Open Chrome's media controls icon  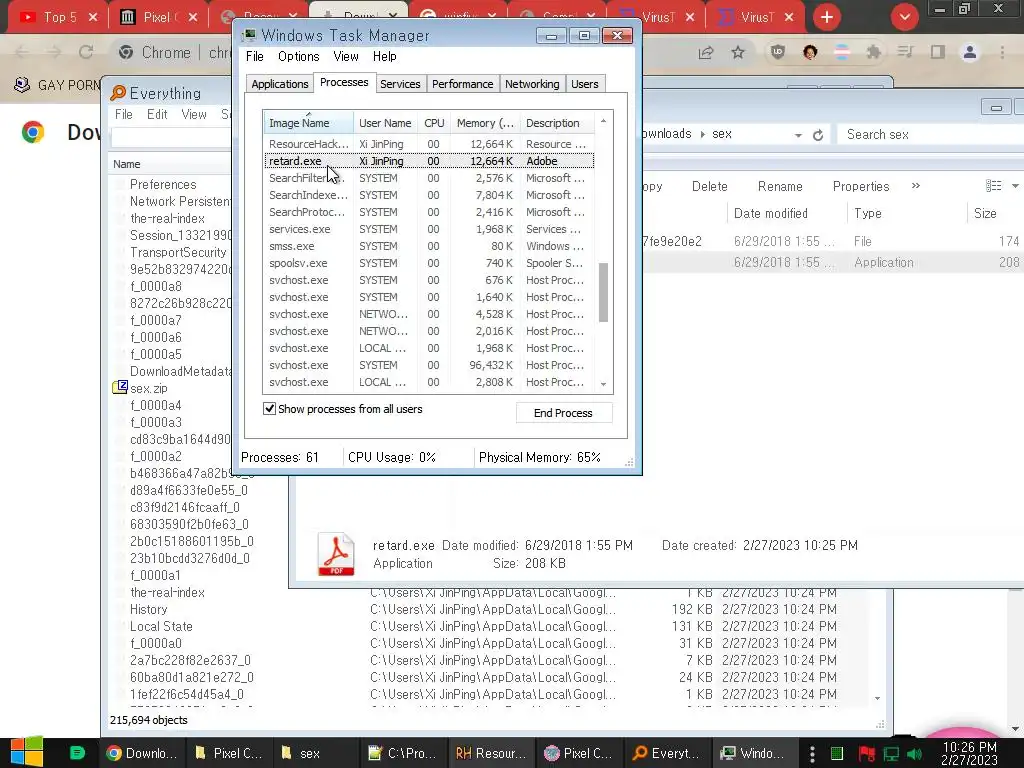tap(905, 52)
